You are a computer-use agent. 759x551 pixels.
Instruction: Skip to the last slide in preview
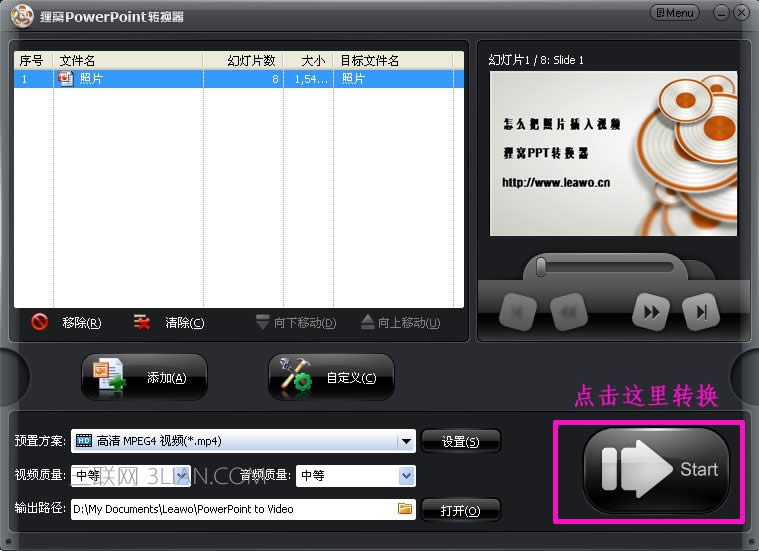point(701,312)
